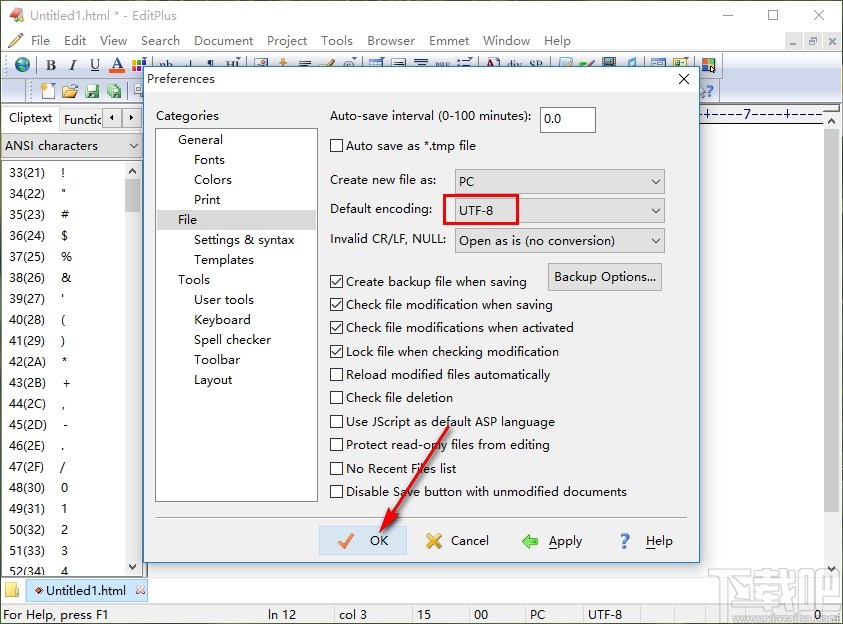Open the File menu
Viewport: 843px width, 624px height.
point(40,41)
